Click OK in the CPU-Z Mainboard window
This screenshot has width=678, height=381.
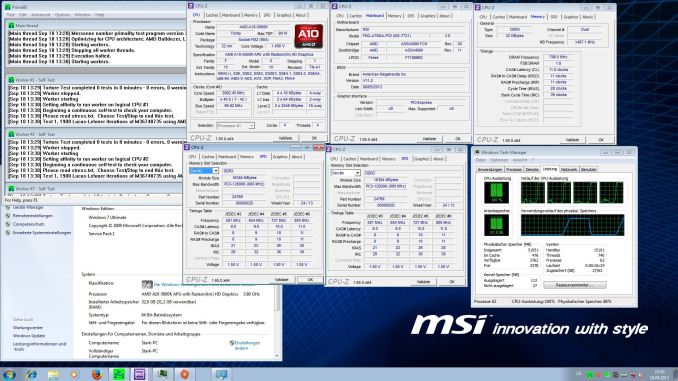click(x=458, y=139)
